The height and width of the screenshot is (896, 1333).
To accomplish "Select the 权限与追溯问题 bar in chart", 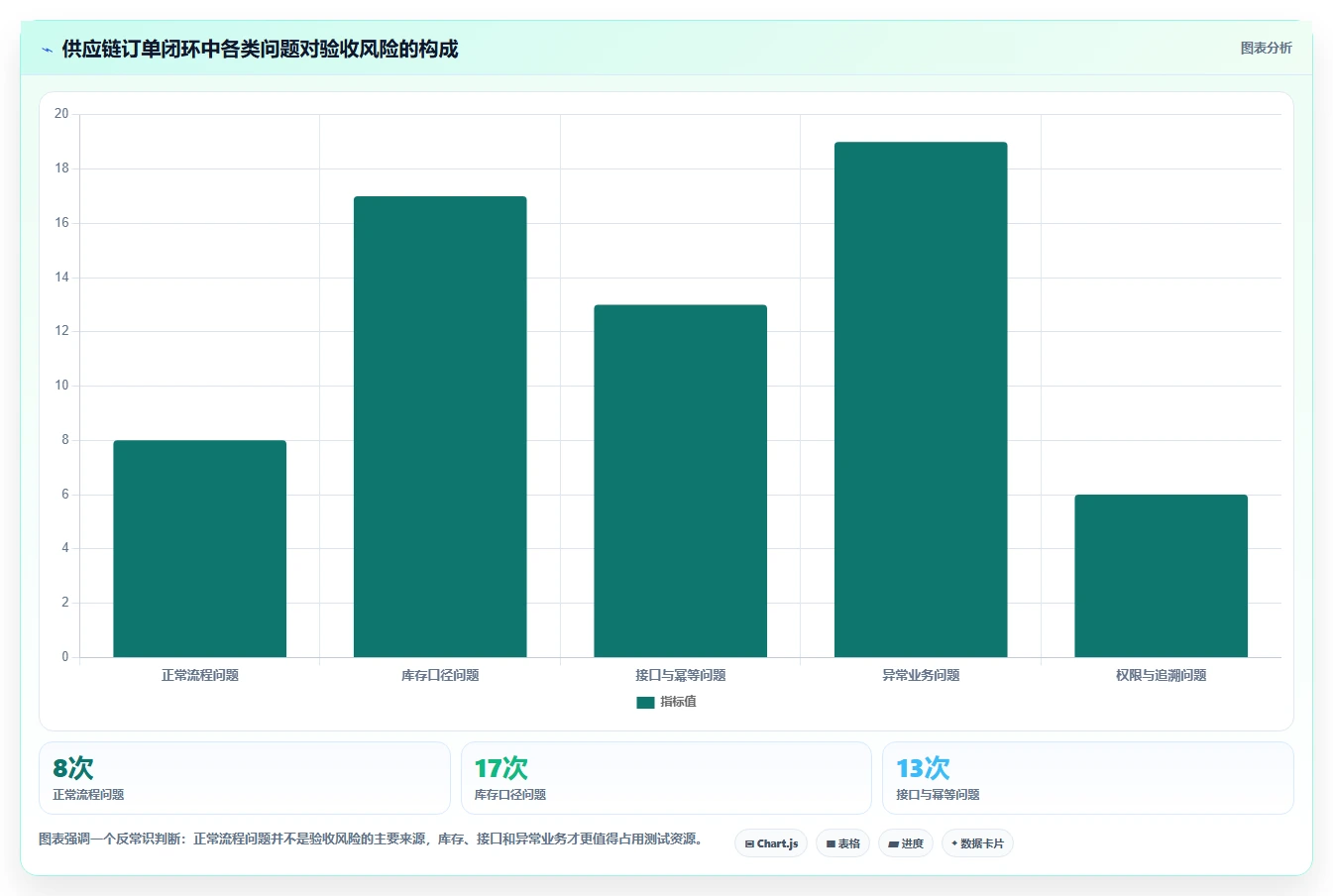I will tap(1161, 576).
